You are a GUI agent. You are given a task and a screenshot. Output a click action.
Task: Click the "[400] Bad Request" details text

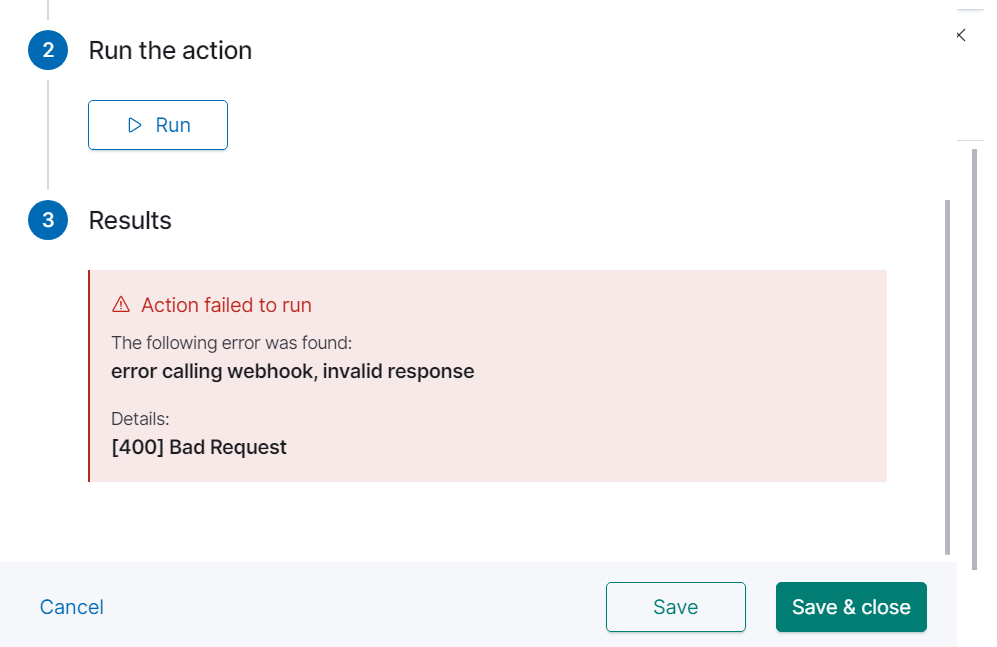[x=199, y=447]
